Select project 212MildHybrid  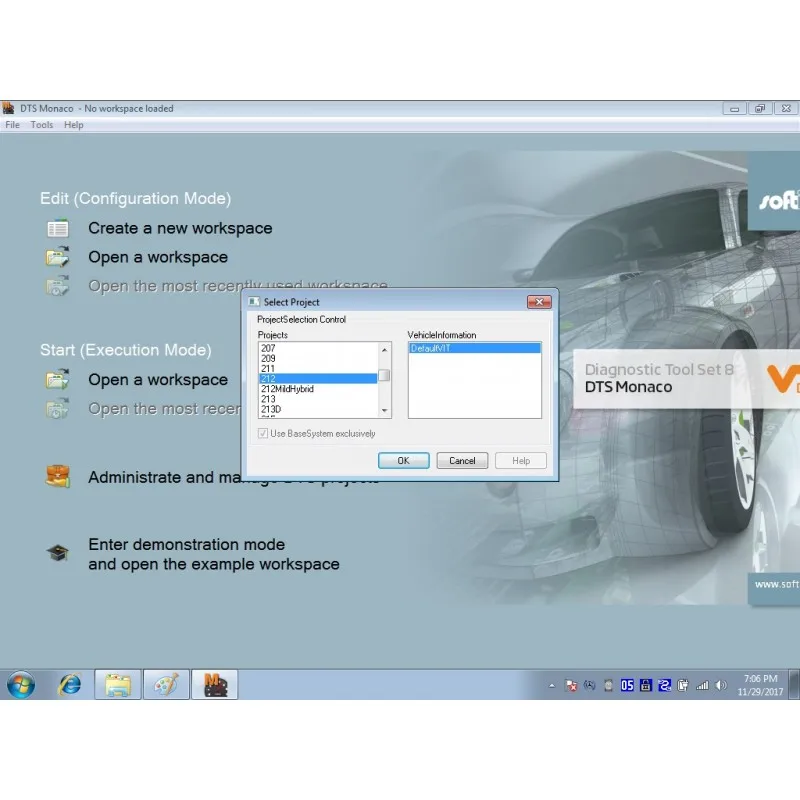[x=318, y=389]
